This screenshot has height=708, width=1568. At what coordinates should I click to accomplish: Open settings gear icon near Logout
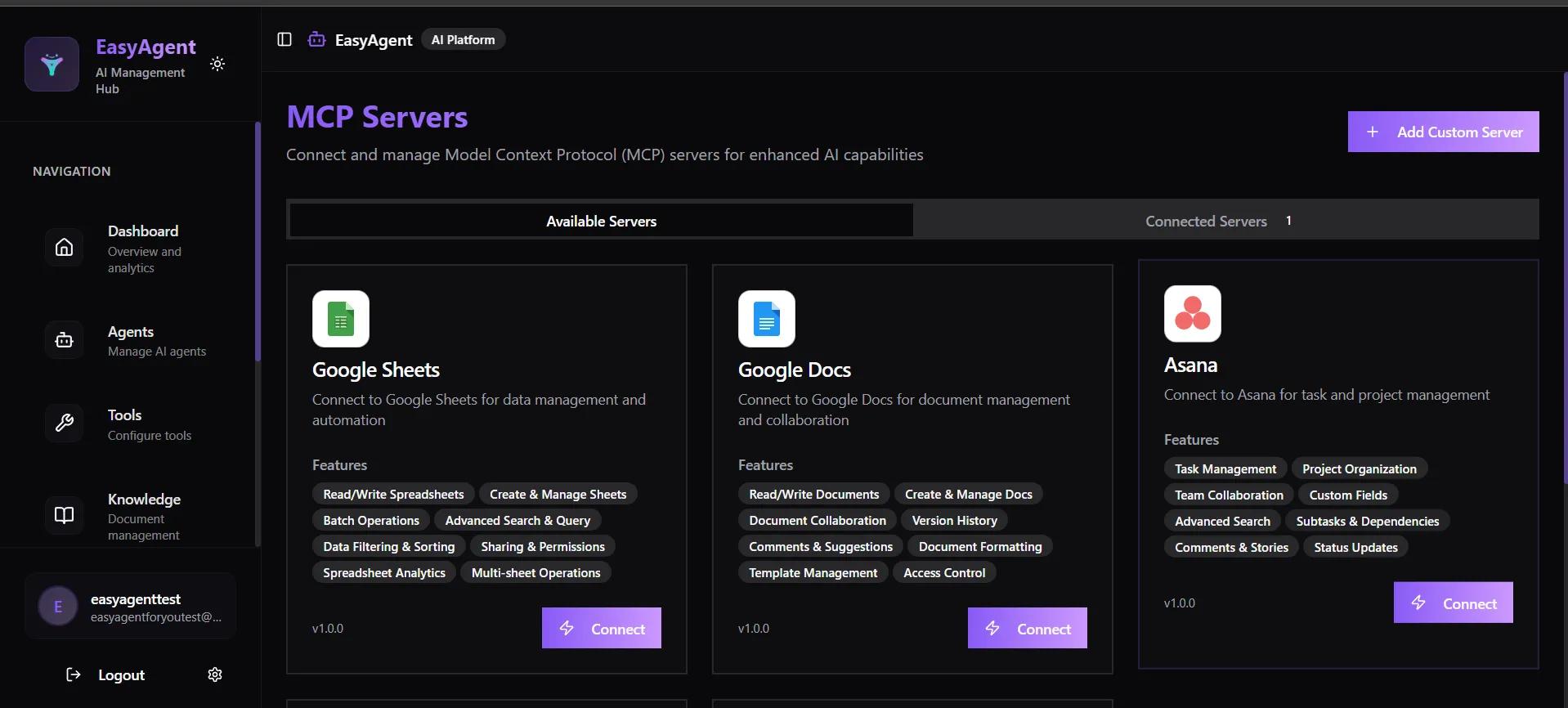(x=215, y=674)
